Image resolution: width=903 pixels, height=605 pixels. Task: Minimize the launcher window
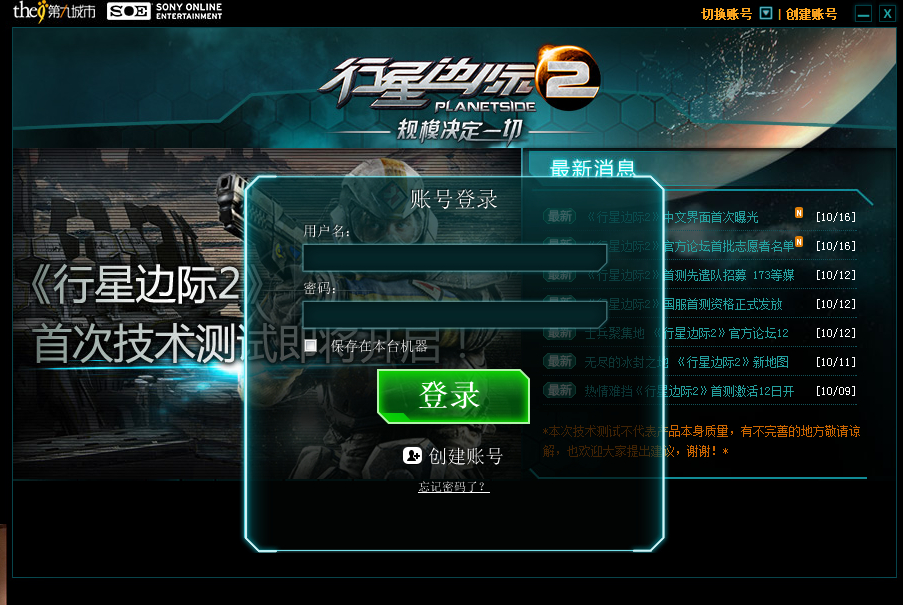[x=863, y=14]
